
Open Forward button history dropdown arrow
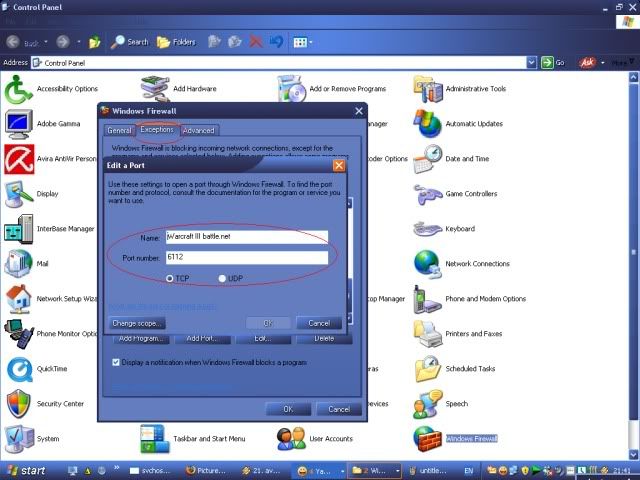(x=78, y=42)
